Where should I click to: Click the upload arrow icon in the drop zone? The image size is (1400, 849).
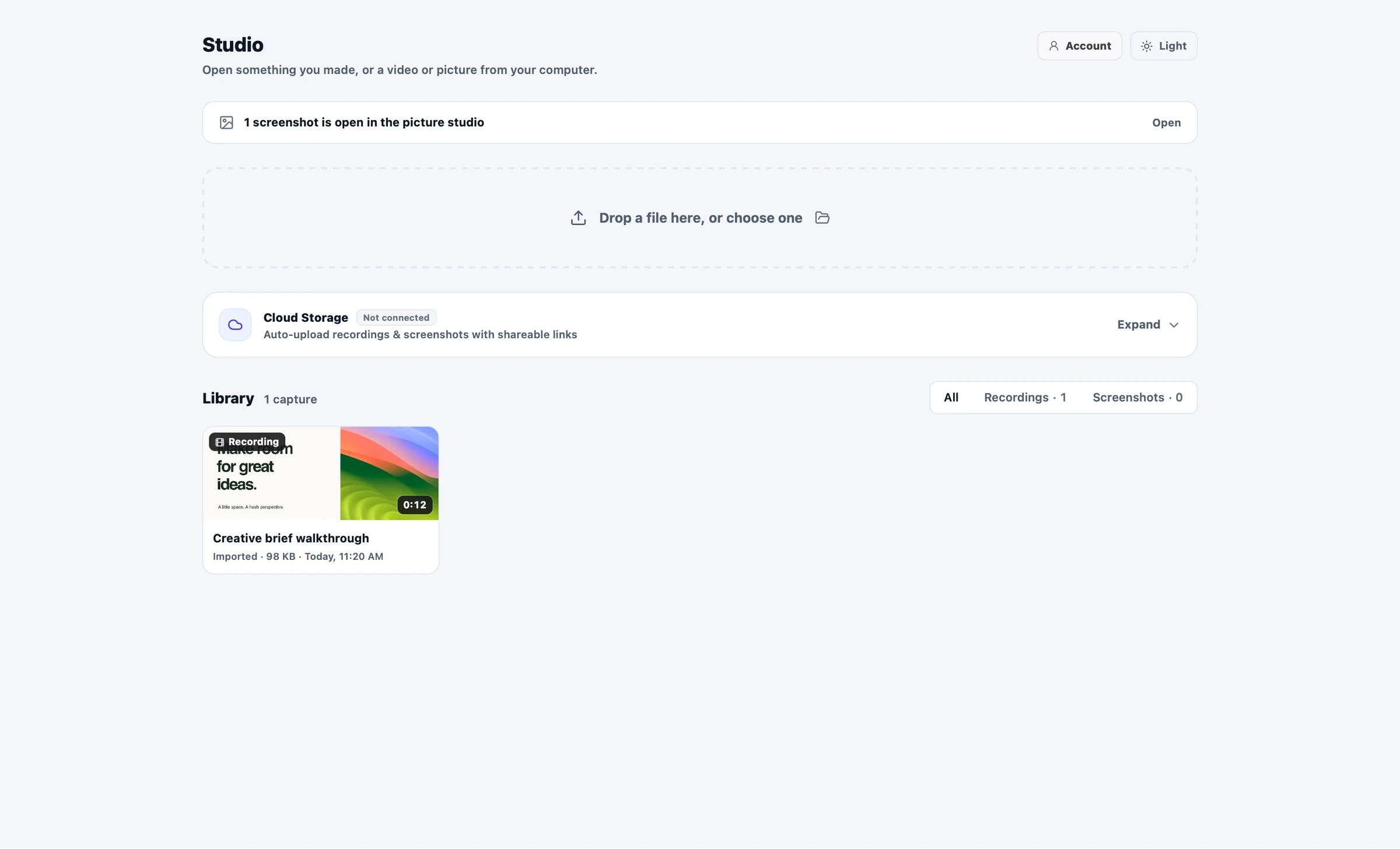point(578,217)
